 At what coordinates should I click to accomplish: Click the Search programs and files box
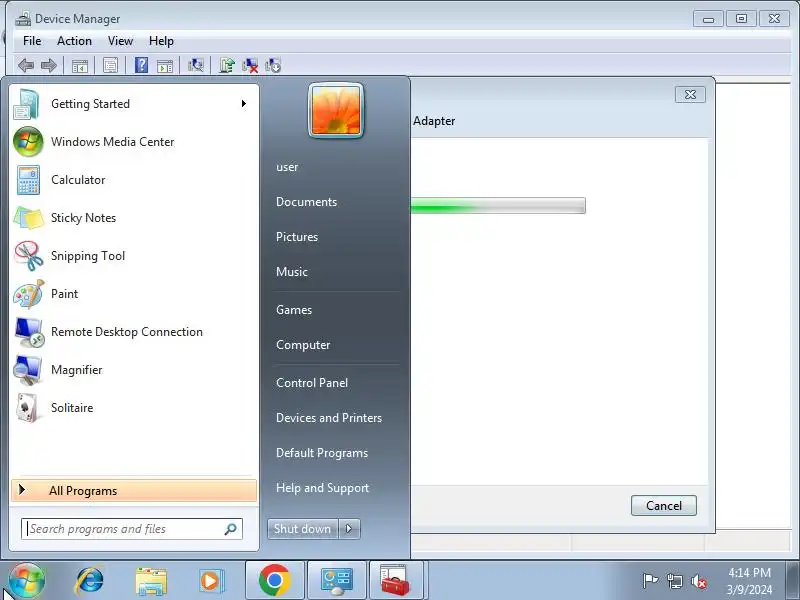(132, 529)
